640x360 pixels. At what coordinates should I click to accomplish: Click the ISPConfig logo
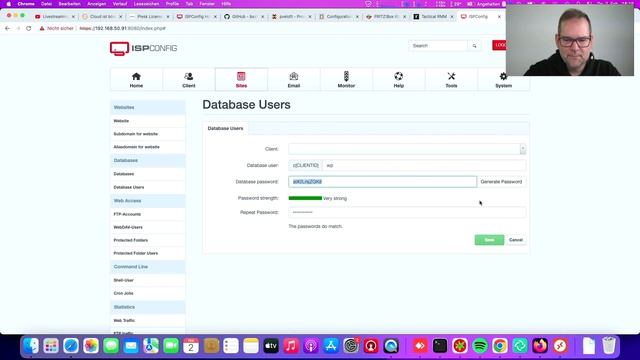click(x=143, y=49)
